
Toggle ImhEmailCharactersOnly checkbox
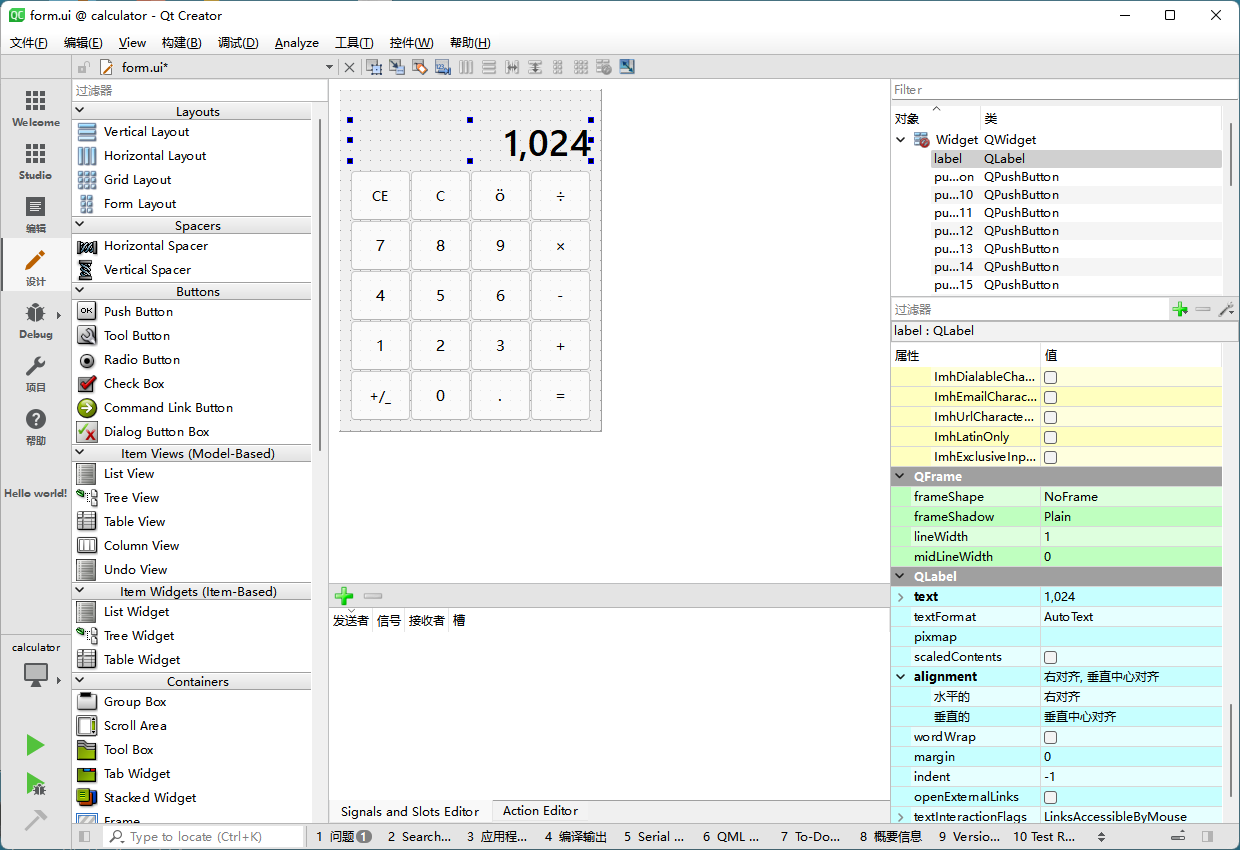pos(1051,397)
